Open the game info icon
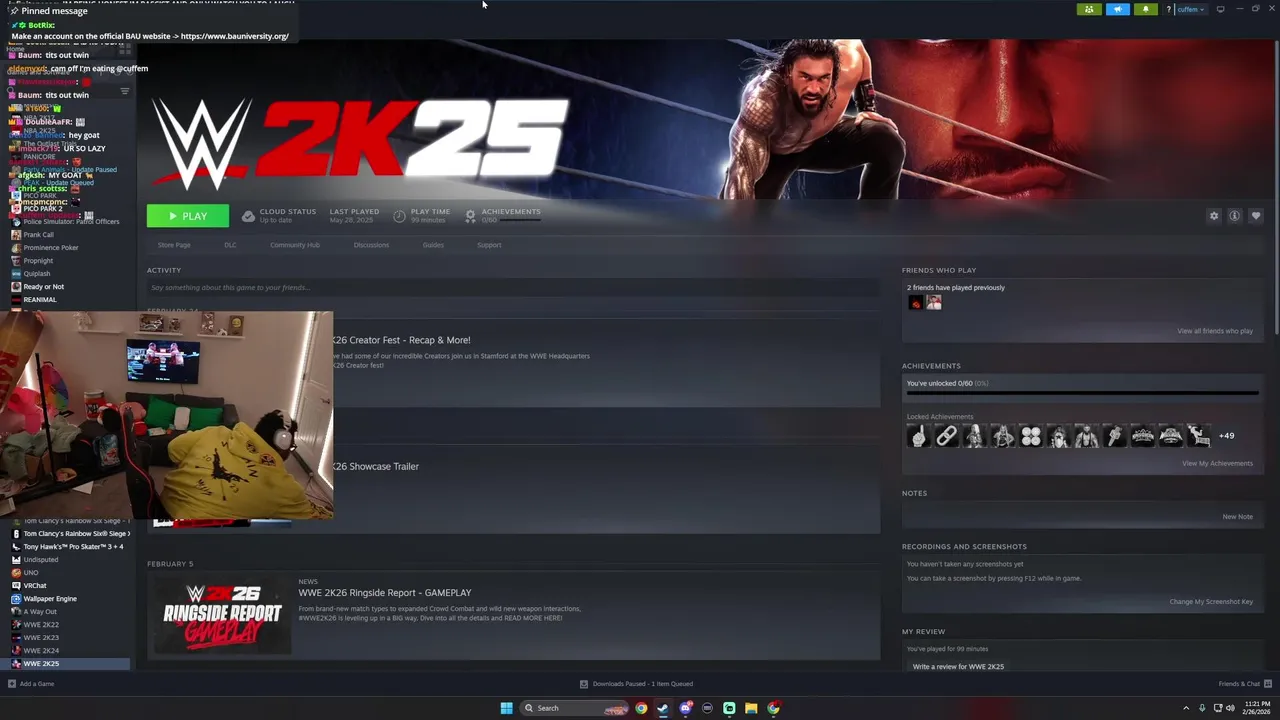The width and height of the screenshot is (1280, 720). [1235, 216]
